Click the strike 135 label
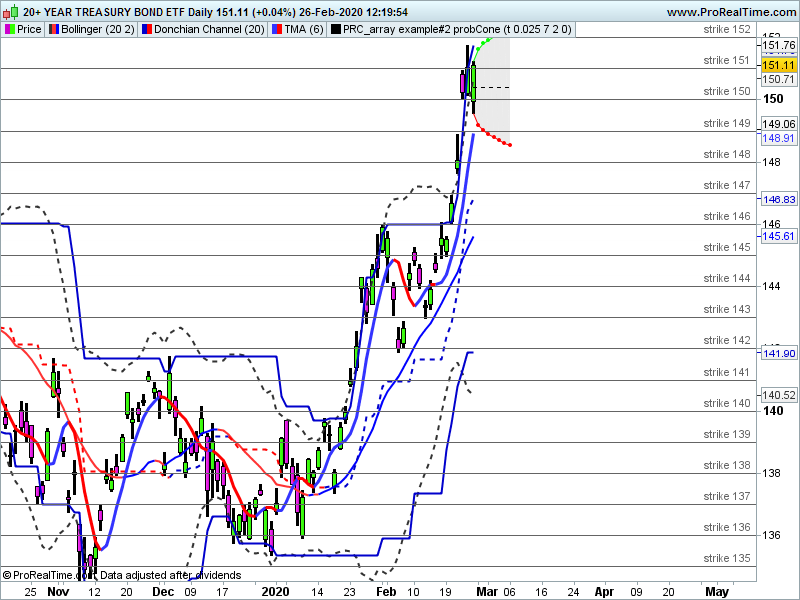800x600 pixels. [727, 558]
